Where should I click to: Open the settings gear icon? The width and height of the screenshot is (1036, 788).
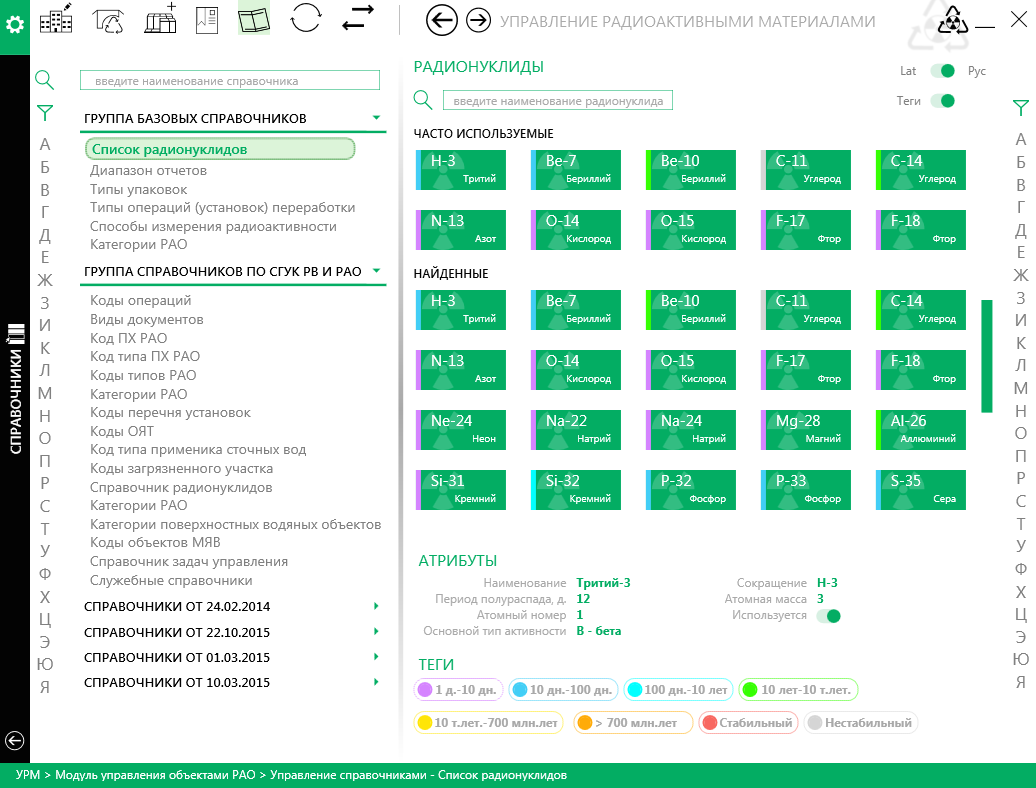15,25
